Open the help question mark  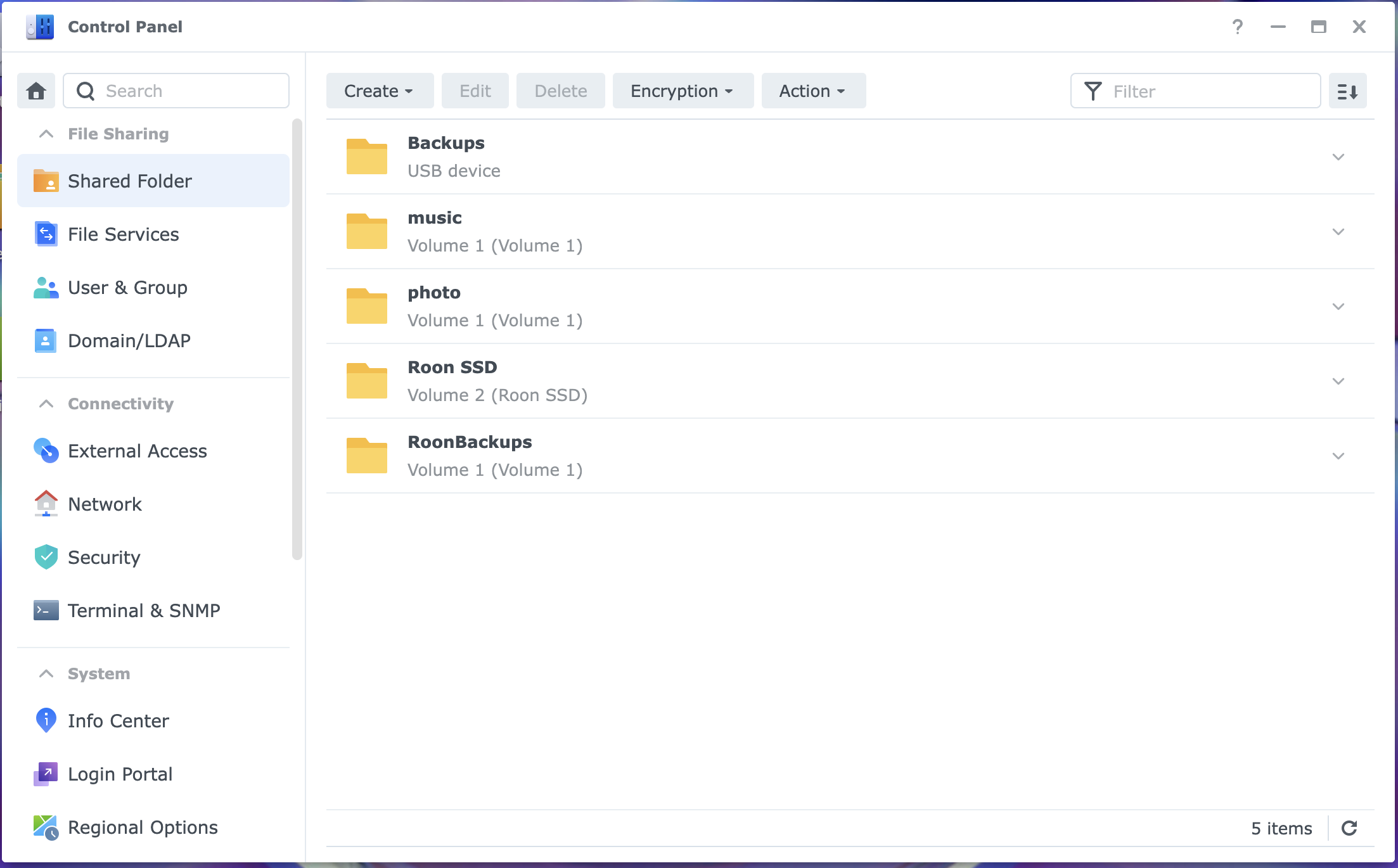(1238, 27)
